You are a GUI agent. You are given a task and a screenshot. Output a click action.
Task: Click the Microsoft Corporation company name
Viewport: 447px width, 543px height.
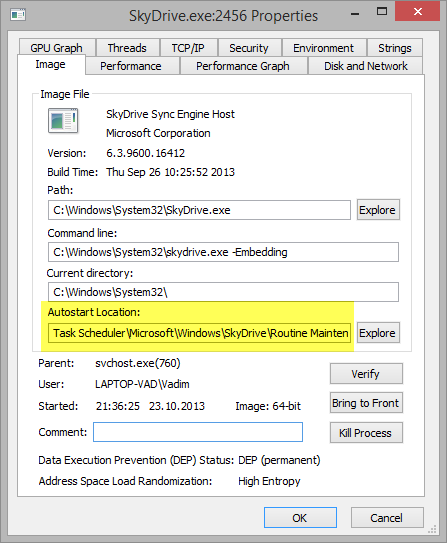(x=158, y=133)
